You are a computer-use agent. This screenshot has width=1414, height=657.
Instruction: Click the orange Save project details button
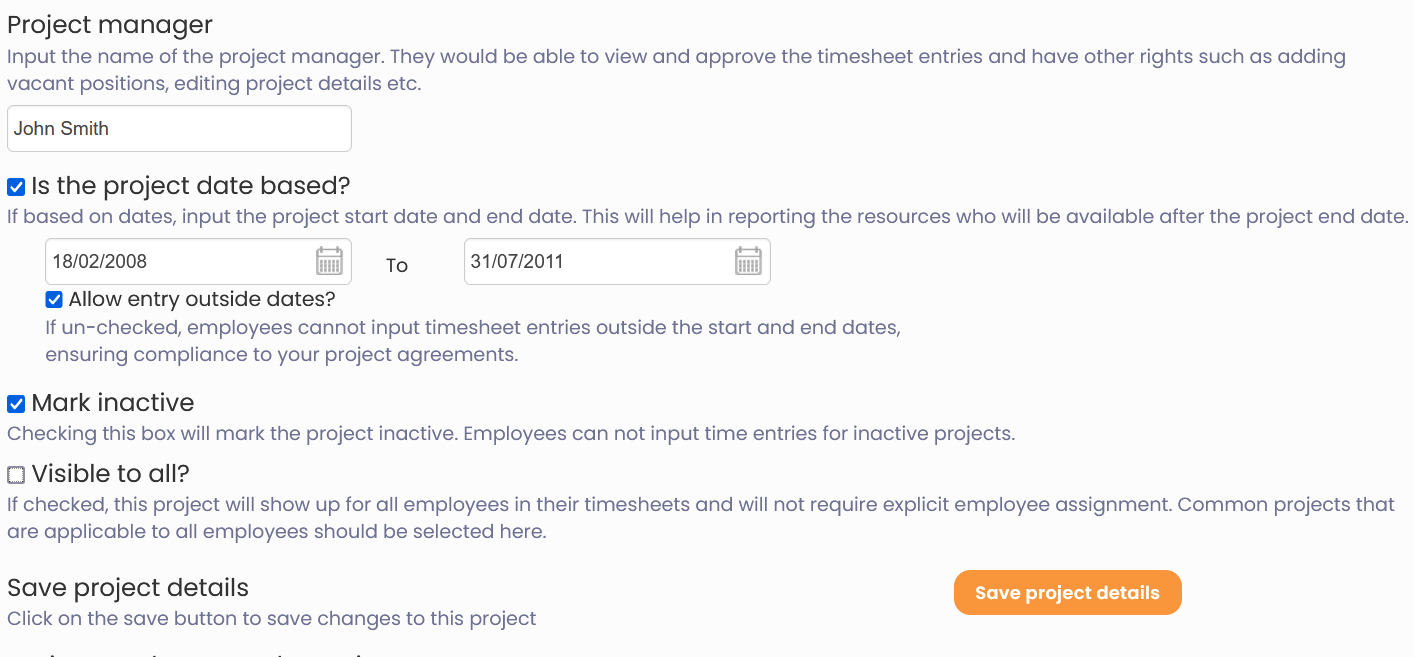click(x=1067, y=593)
